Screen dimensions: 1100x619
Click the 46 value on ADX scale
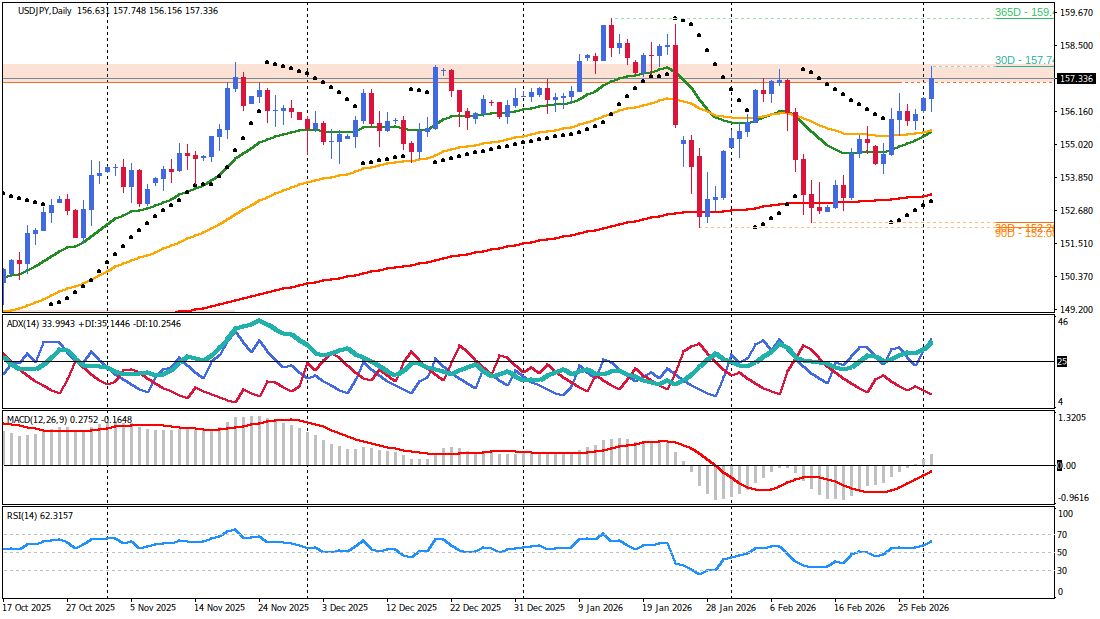tap(1064, 322)
